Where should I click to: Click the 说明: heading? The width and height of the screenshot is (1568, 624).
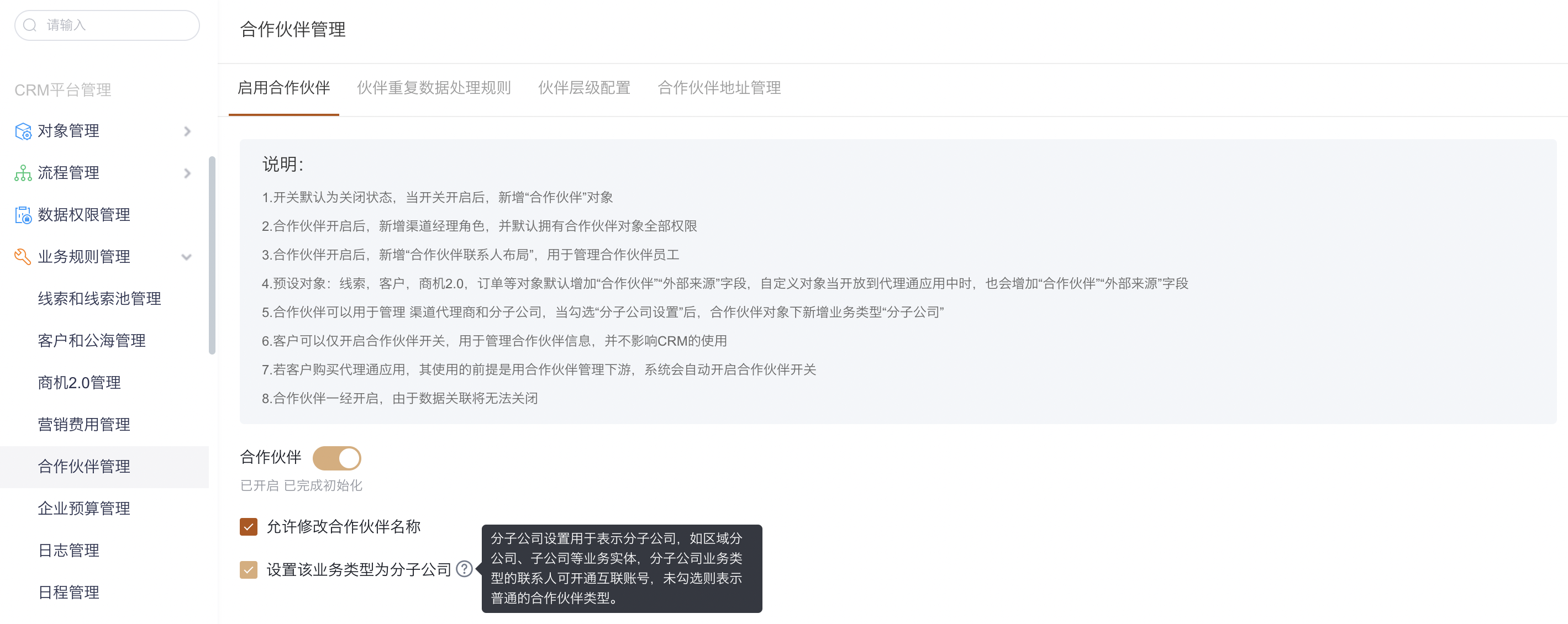283,164
